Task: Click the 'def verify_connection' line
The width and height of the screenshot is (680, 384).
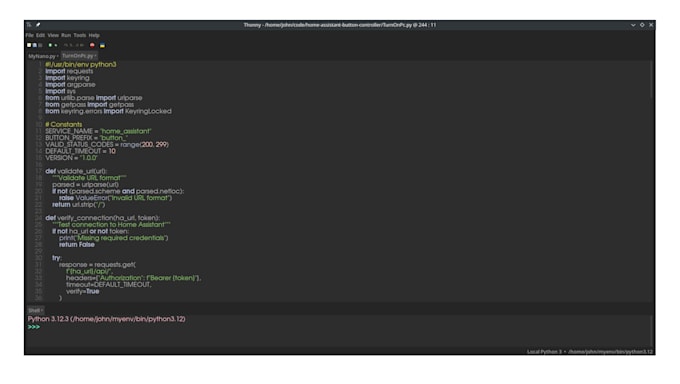Action: [102, 218]
